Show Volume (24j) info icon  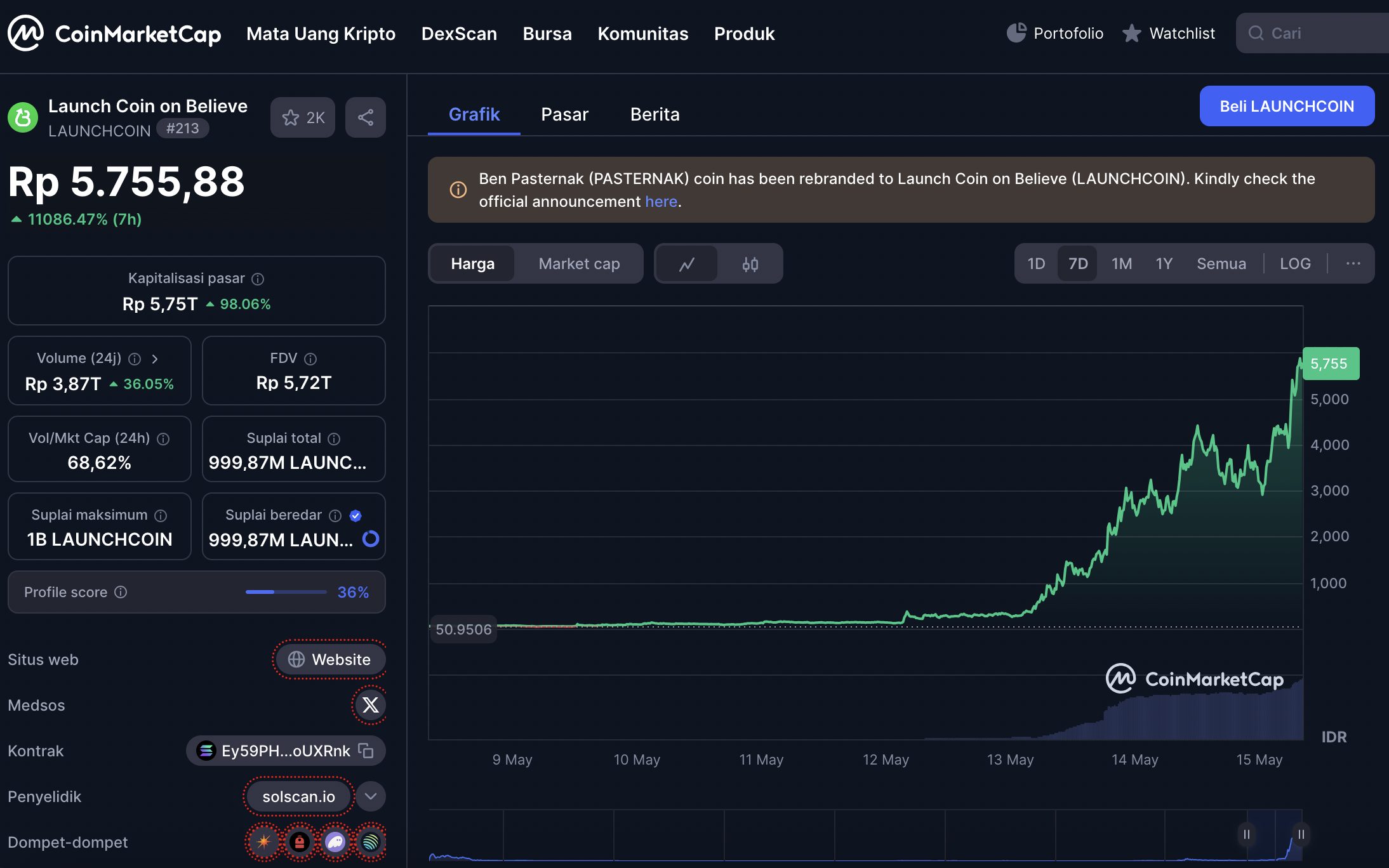click(x=135, y=358)
